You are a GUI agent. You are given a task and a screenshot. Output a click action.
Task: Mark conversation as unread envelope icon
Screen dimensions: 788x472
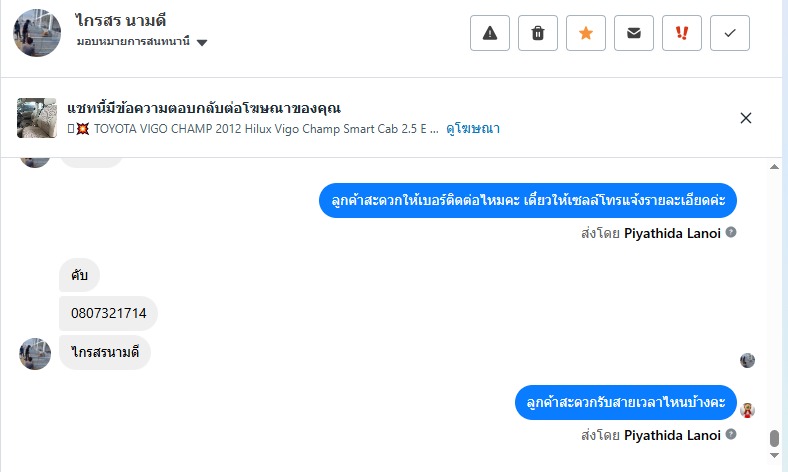pos(634,33)
